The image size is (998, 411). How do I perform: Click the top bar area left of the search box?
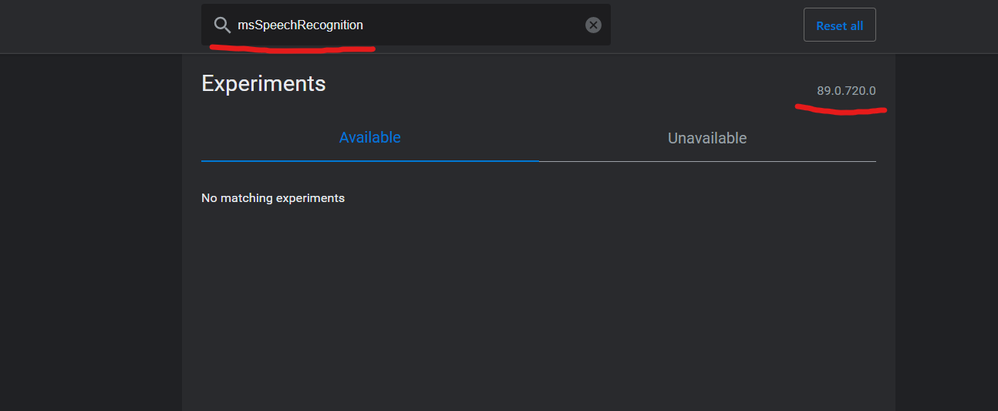(x=100, y=25)
